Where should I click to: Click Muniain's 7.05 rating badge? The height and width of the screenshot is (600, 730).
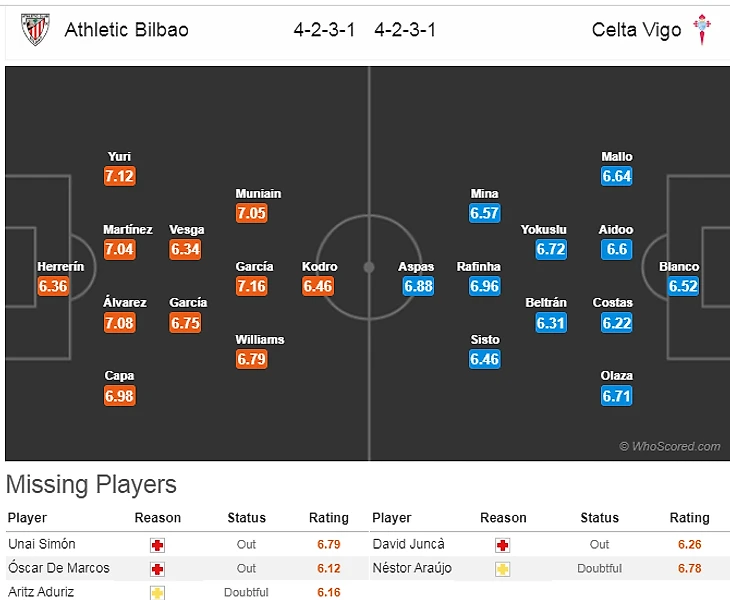251,213
